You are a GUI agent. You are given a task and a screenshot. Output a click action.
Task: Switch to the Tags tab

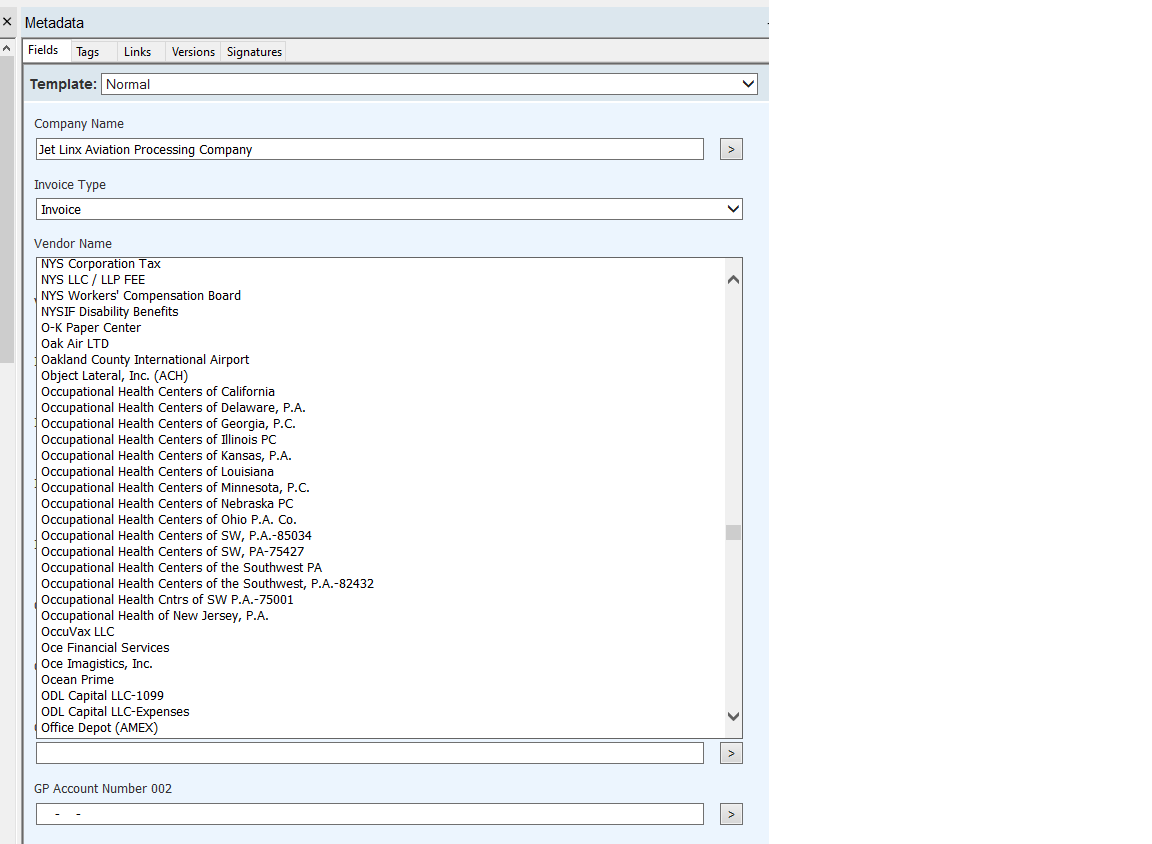88,52
